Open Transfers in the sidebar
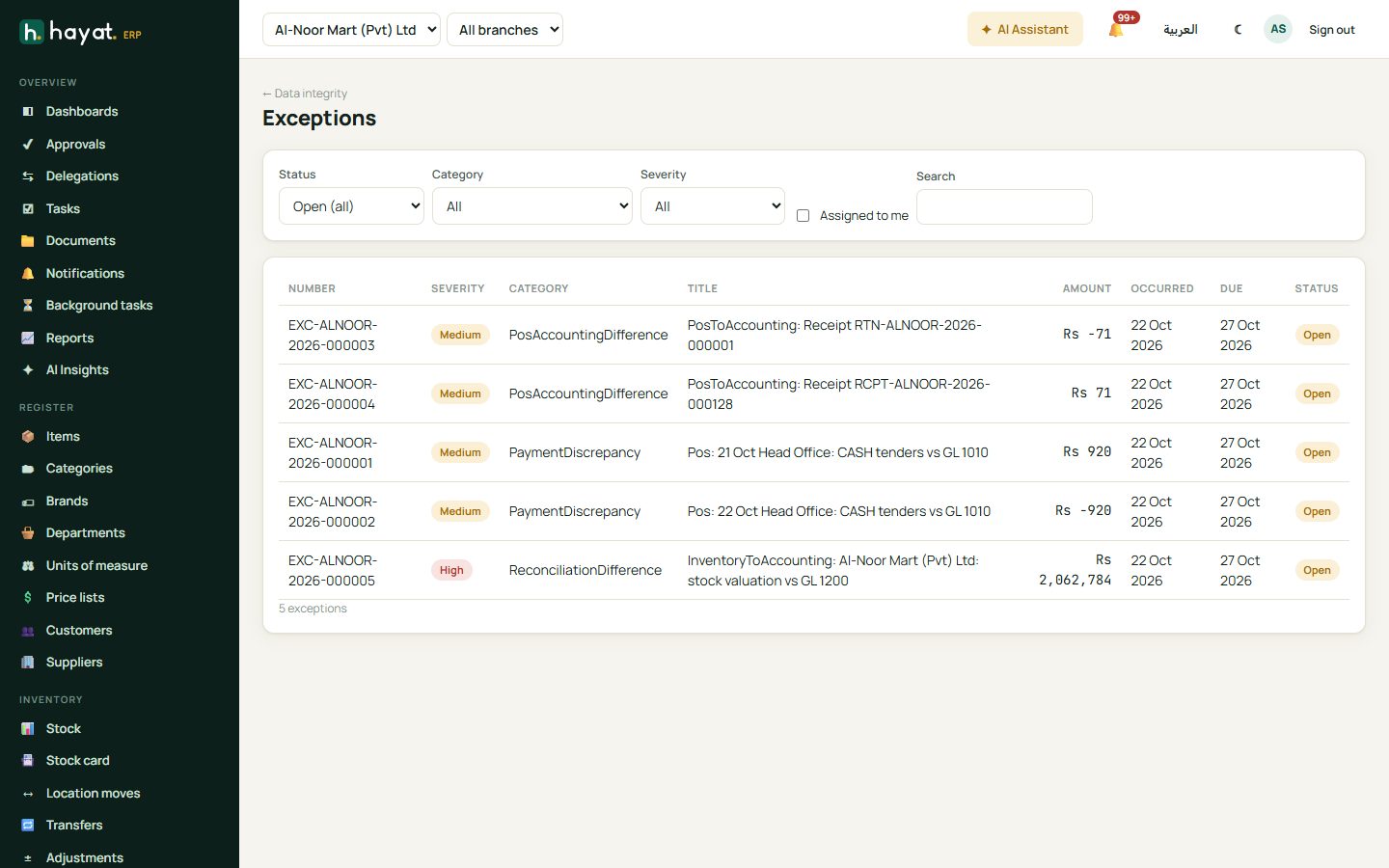Image resolution: width=1389 pixels, height=868 pixels. (x=74, y=826)
